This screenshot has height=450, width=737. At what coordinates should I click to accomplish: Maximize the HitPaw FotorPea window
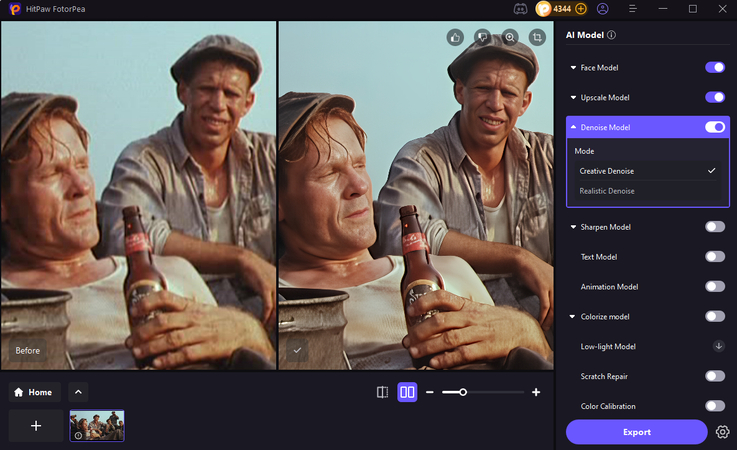(x=693, y=9)
